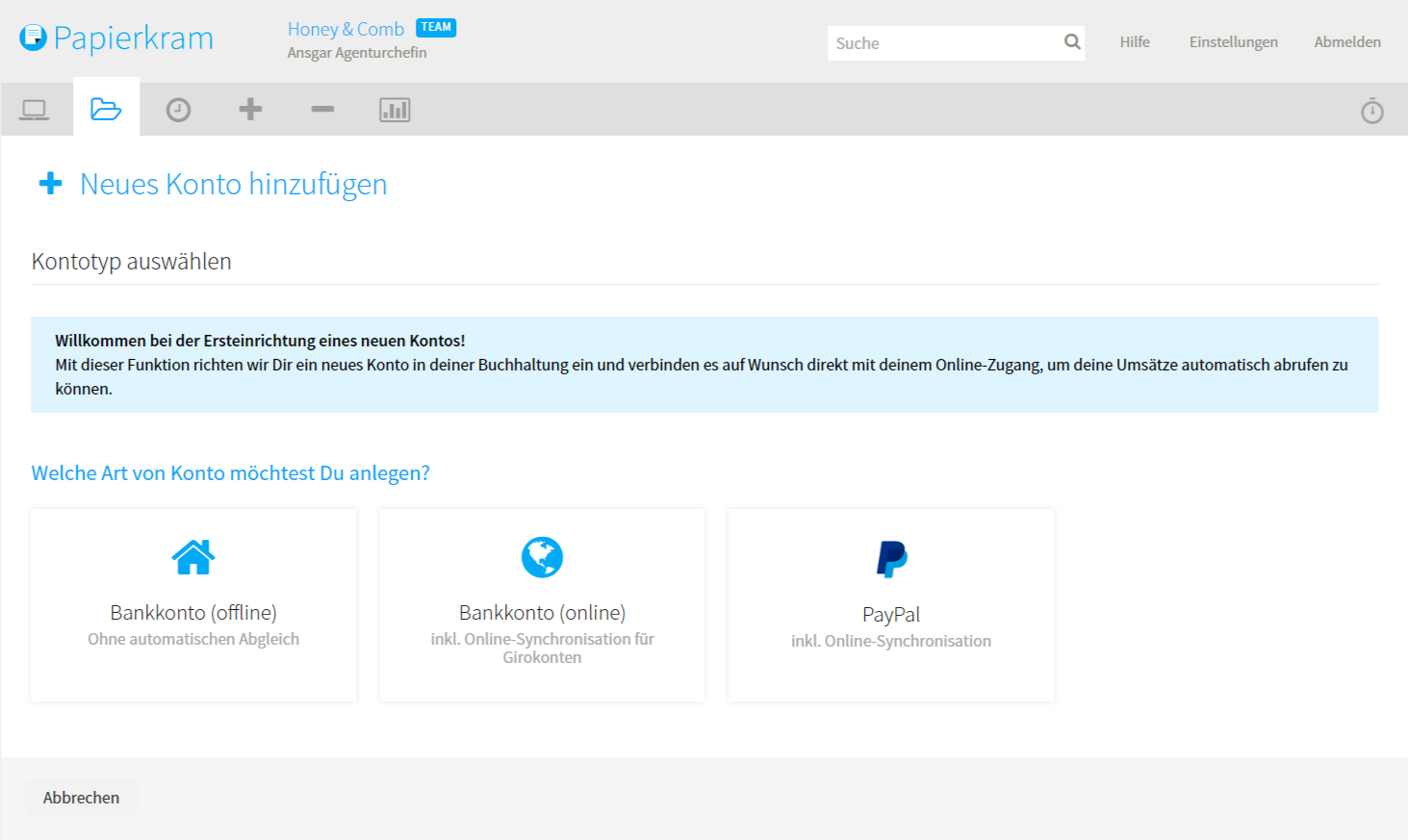Click the Honey & Comb company link
This screenshot has width=1408, height=840.
point(346,29)
